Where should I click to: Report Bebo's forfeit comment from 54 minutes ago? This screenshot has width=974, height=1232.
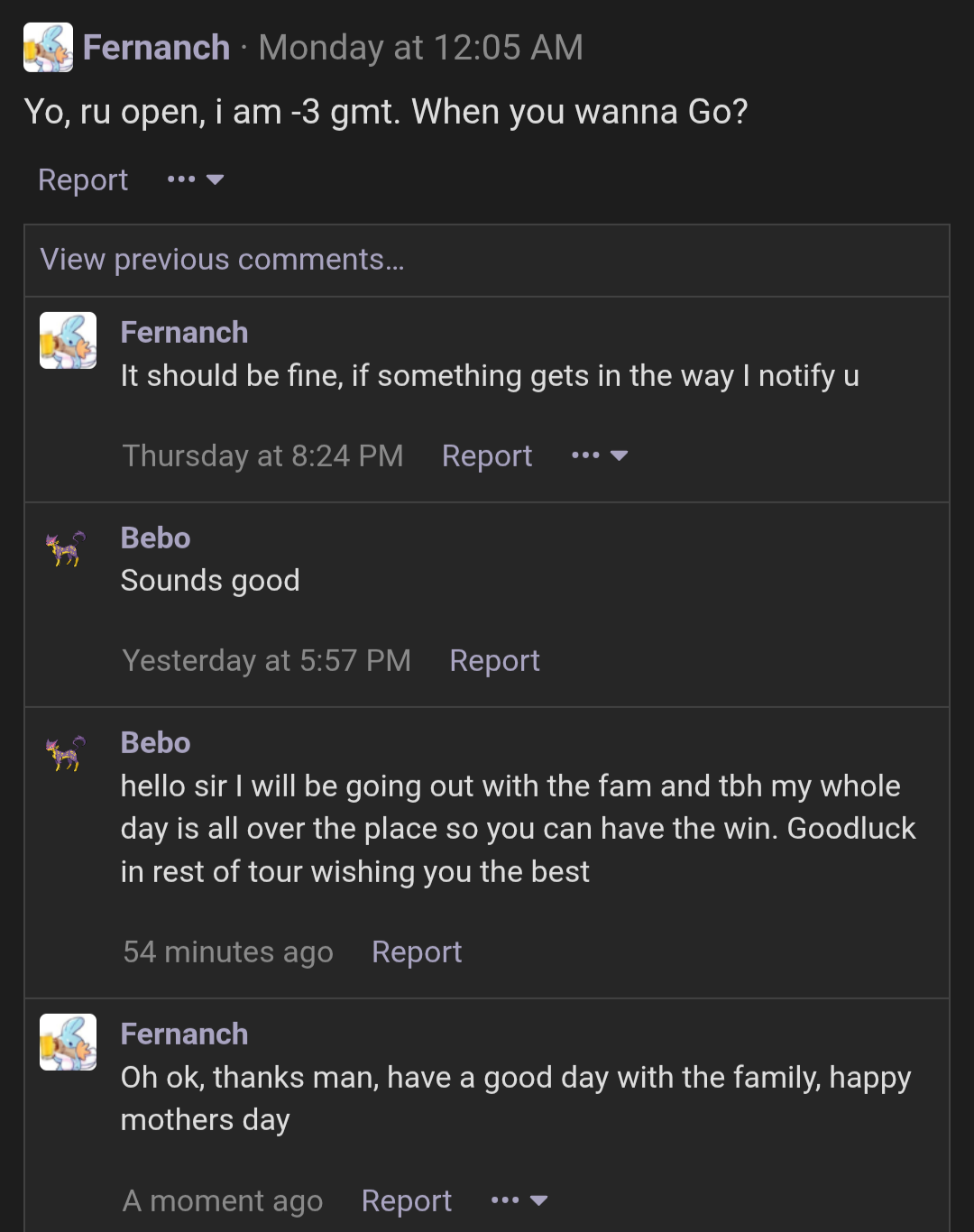(417, 952)
